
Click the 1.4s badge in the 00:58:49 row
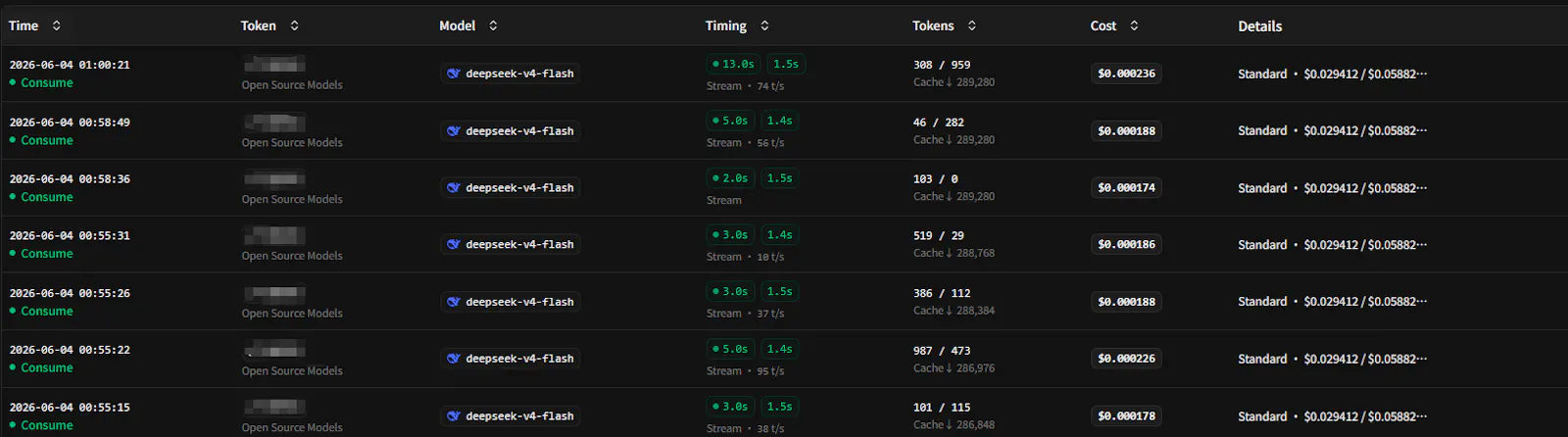pyautogui.click(x=780, y=121)
